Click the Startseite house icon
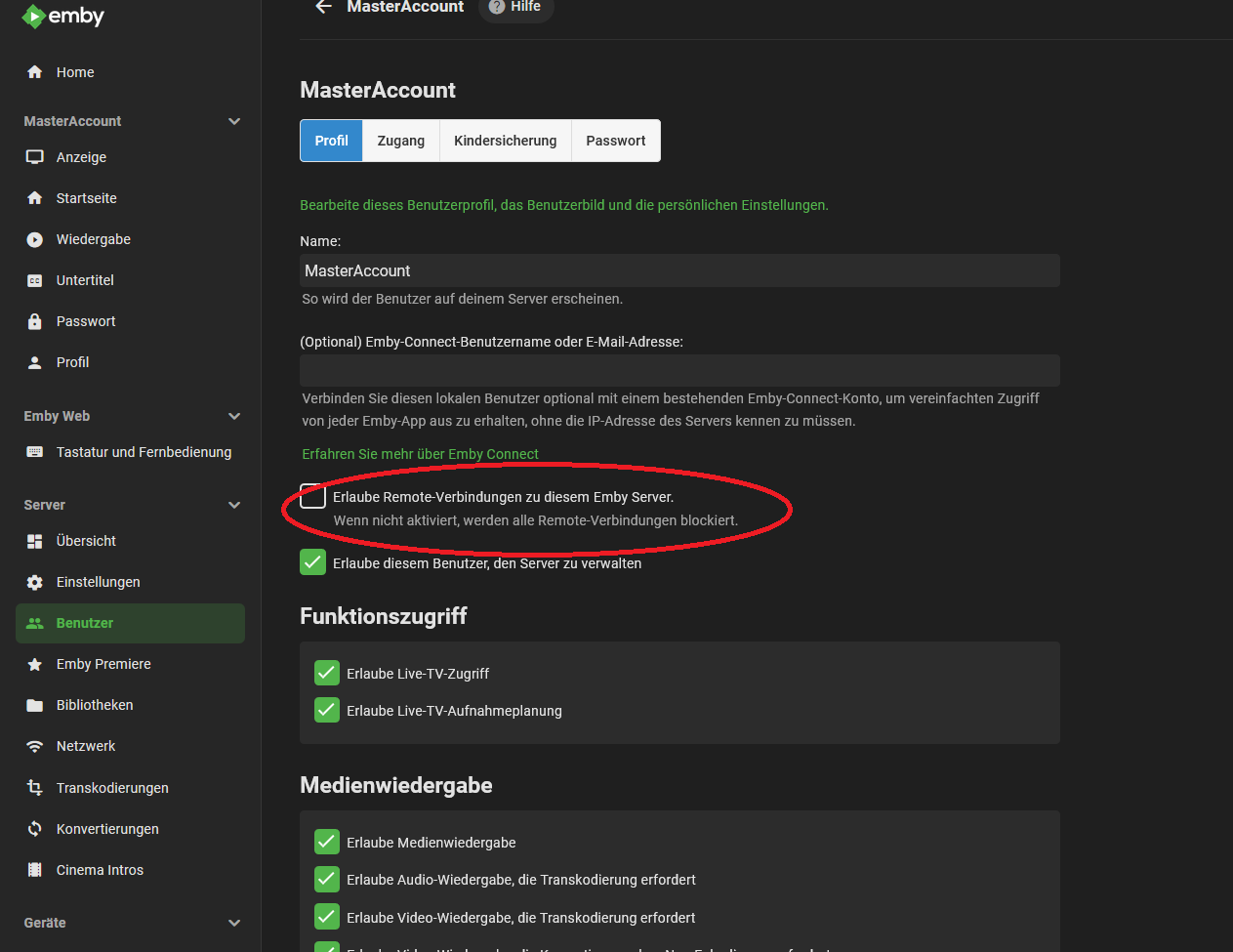Viewport: 1233px width, 952px height. pos(35,198)
